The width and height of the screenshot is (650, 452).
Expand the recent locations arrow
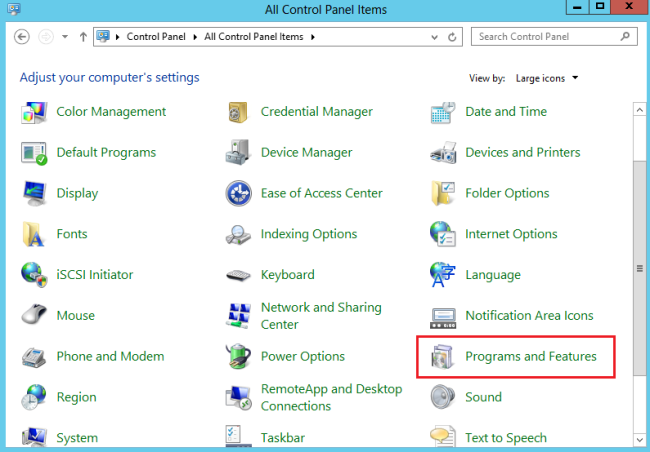(65, 37)
